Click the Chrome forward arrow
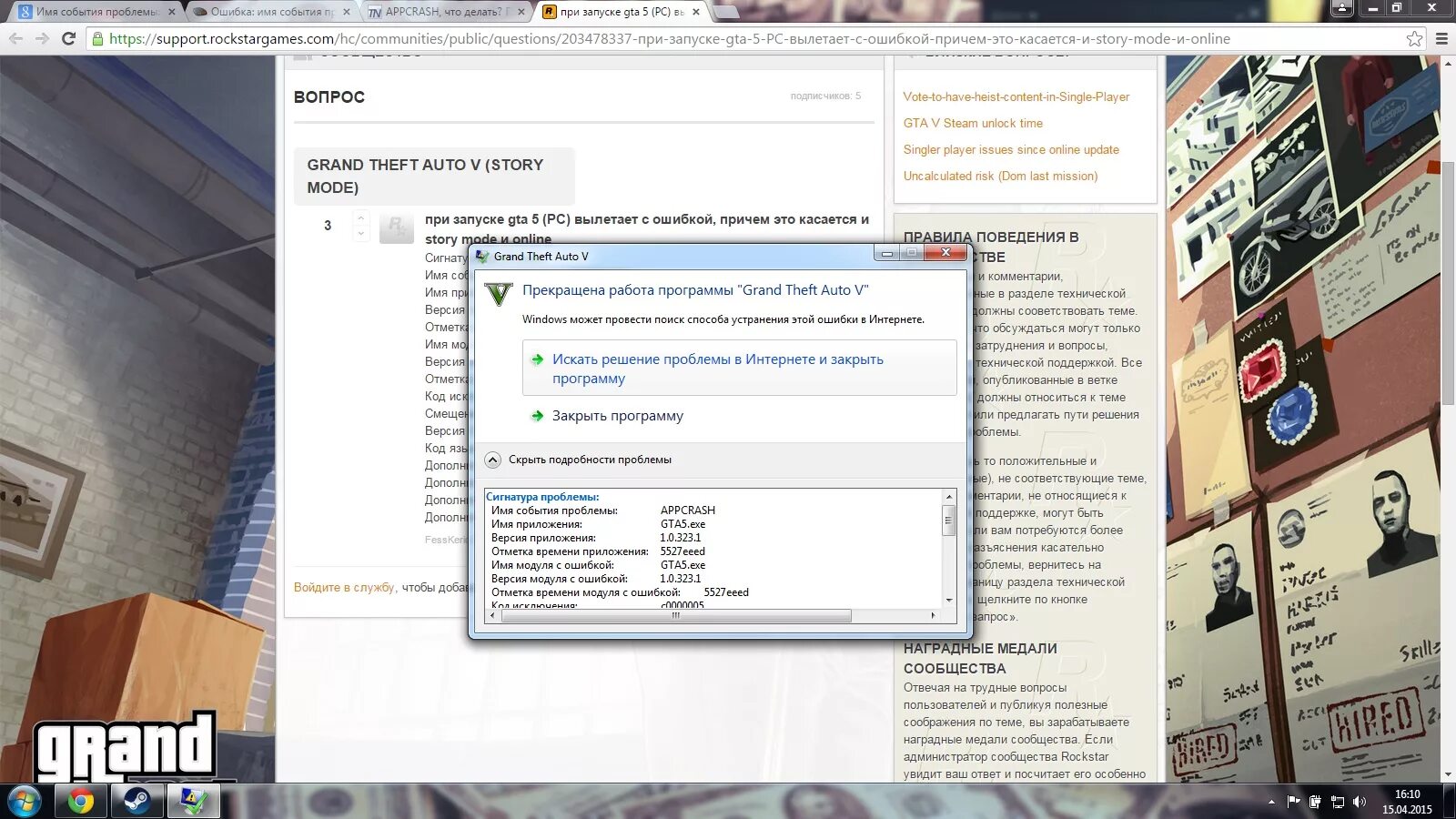1456x819 pixels. 42,38
